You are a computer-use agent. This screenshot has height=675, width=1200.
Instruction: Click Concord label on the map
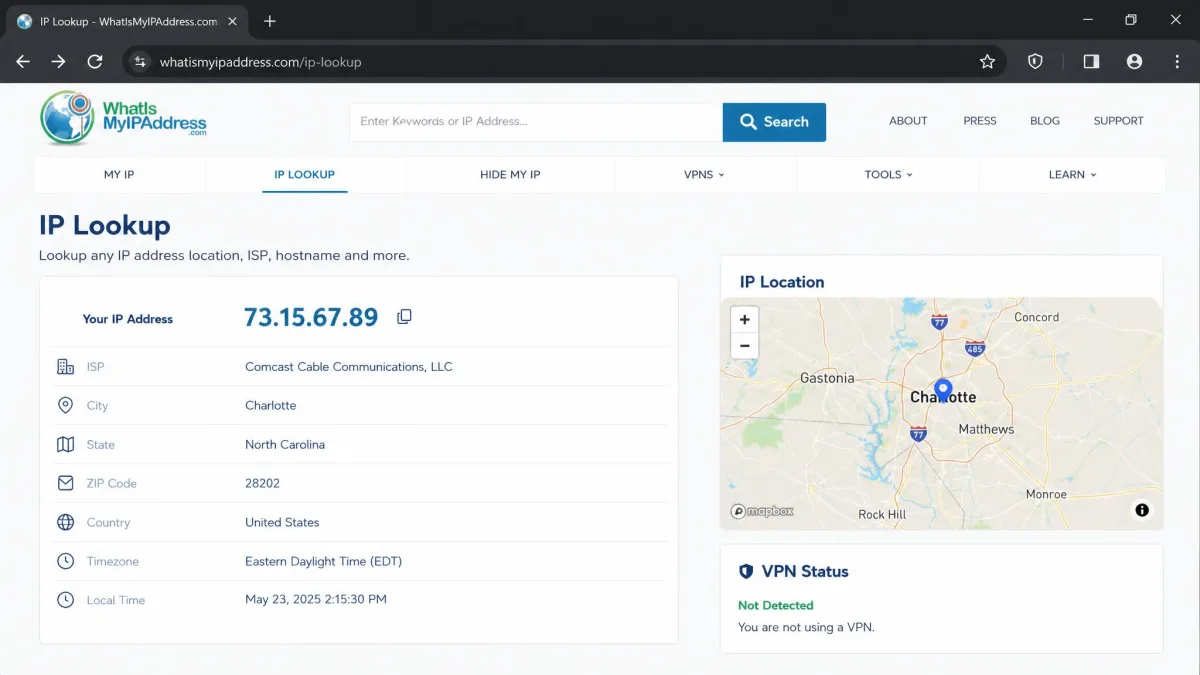pos(1037,317)
